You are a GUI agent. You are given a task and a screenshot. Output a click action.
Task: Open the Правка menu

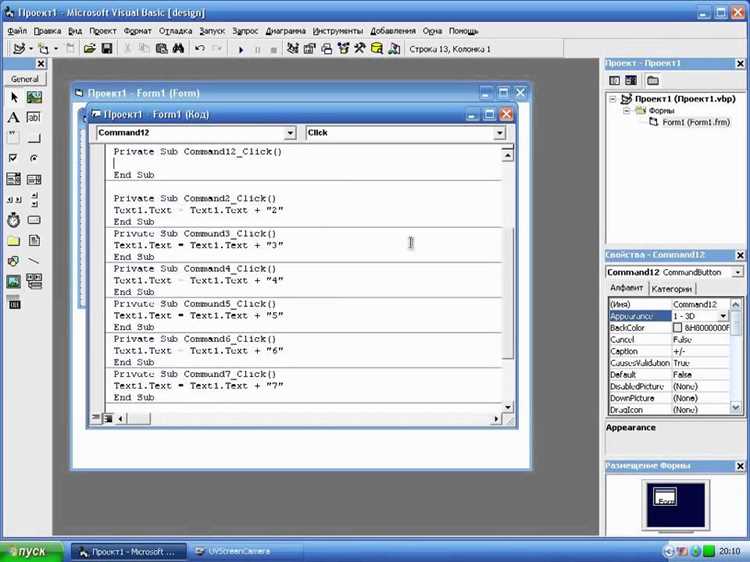point(47,31)
